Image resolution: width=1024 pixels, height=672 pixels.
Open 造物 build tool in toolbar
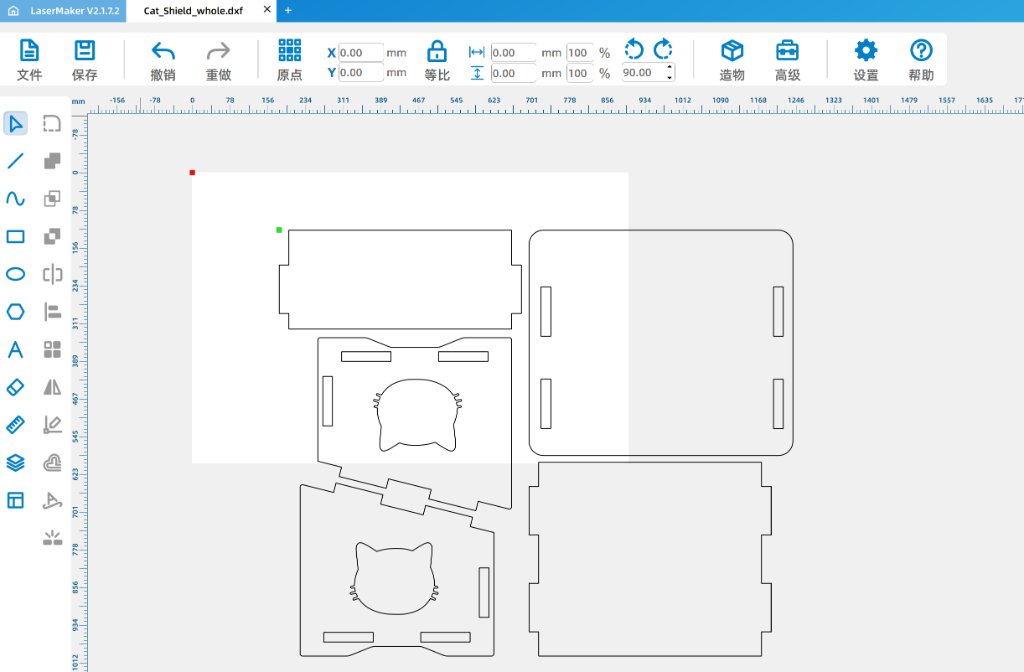coord(731,57)
